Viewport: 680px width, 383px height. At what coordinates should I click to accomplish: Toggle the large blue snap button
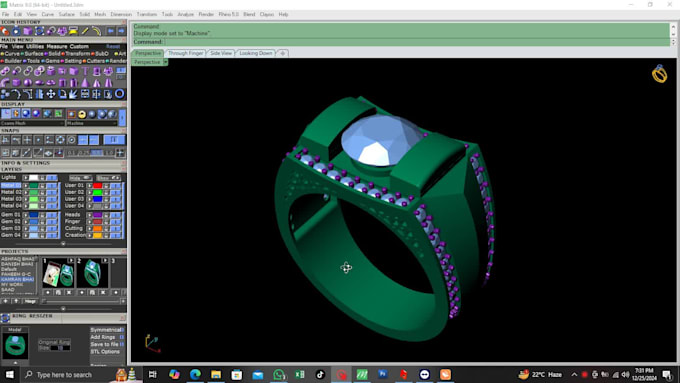tap(114, 140)
